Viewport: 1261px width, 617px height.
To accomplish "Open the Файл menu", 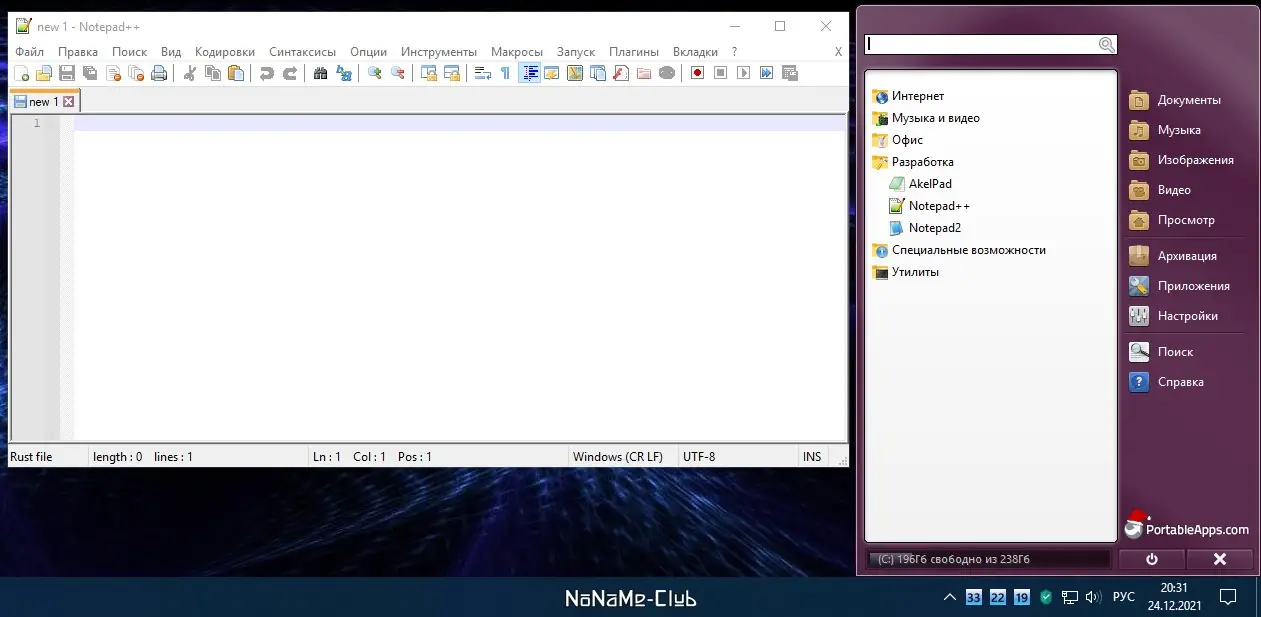I will 30,52.
